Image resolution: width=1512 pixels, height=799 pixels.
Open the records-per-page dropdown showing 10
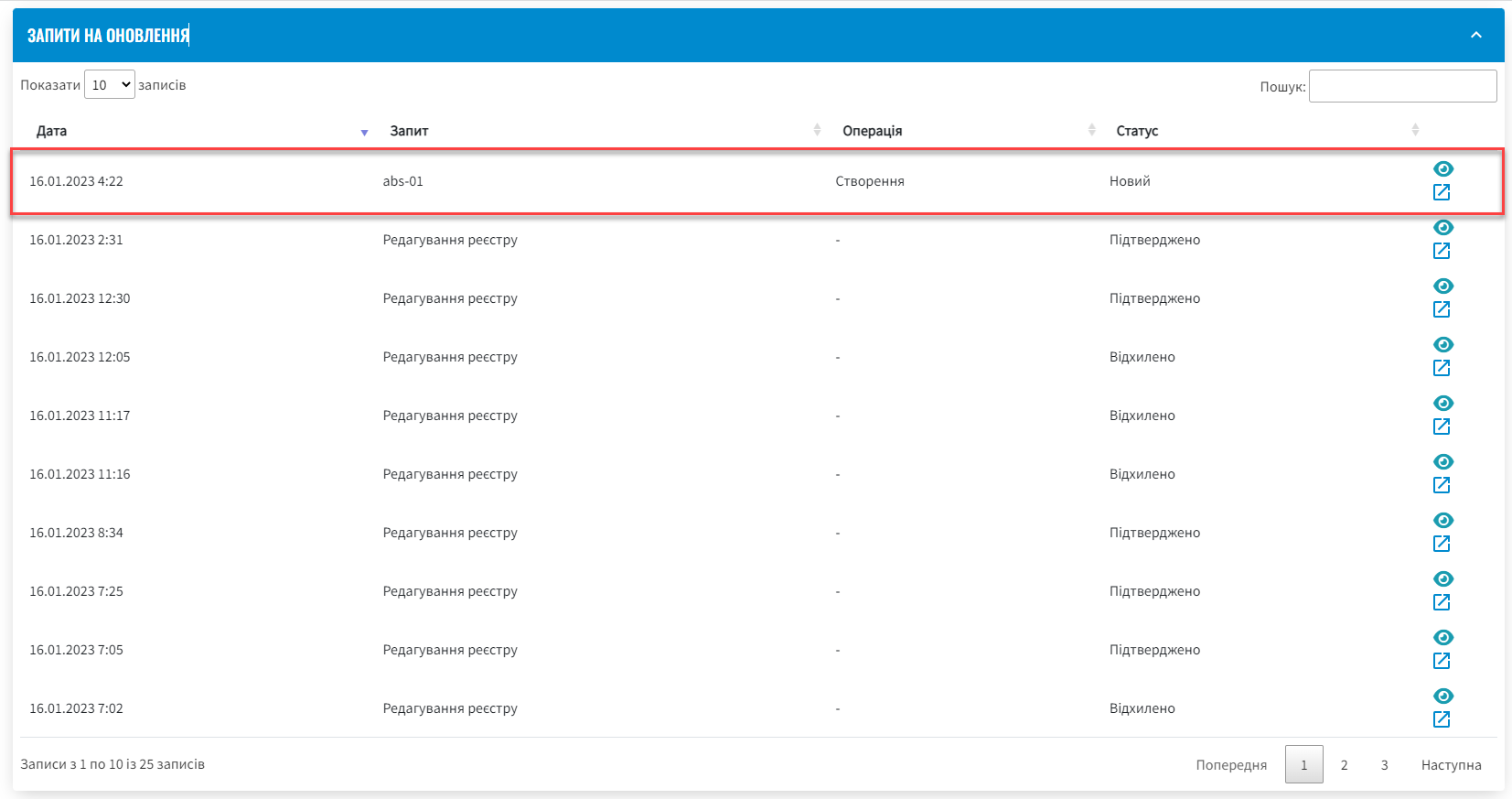pyautogui.click(x=109, y=85)
